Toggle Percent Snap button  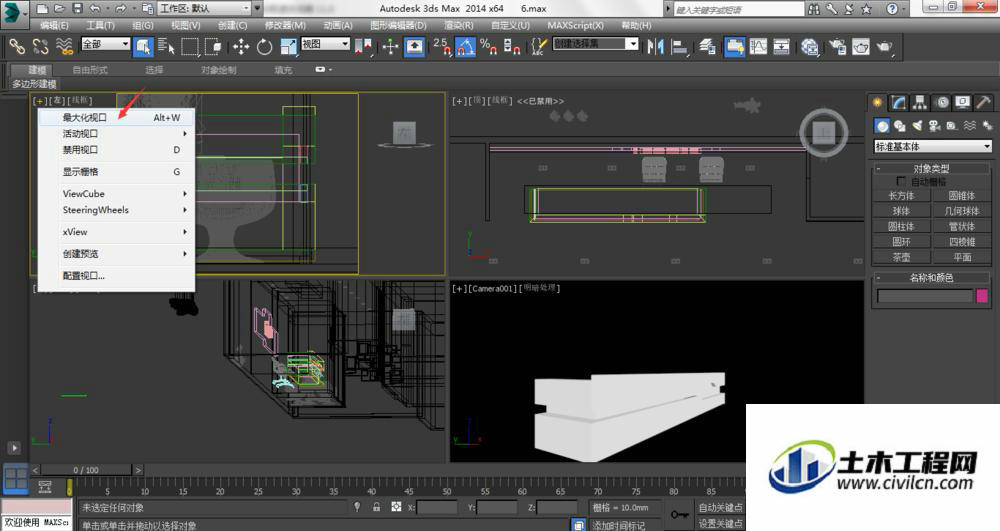click(489, 46)
